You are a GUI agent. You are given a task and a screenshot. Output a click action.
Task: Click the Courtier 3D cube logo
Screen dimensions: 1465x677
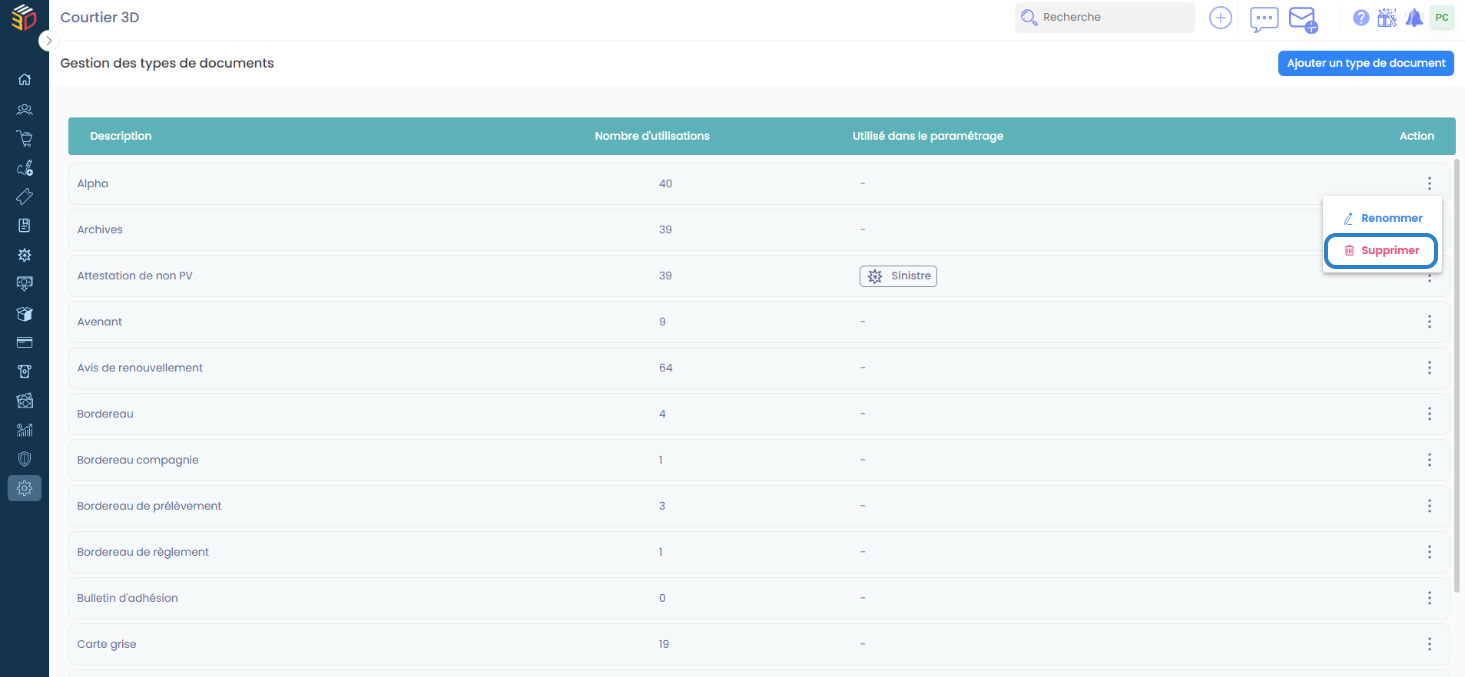(24, 17)
